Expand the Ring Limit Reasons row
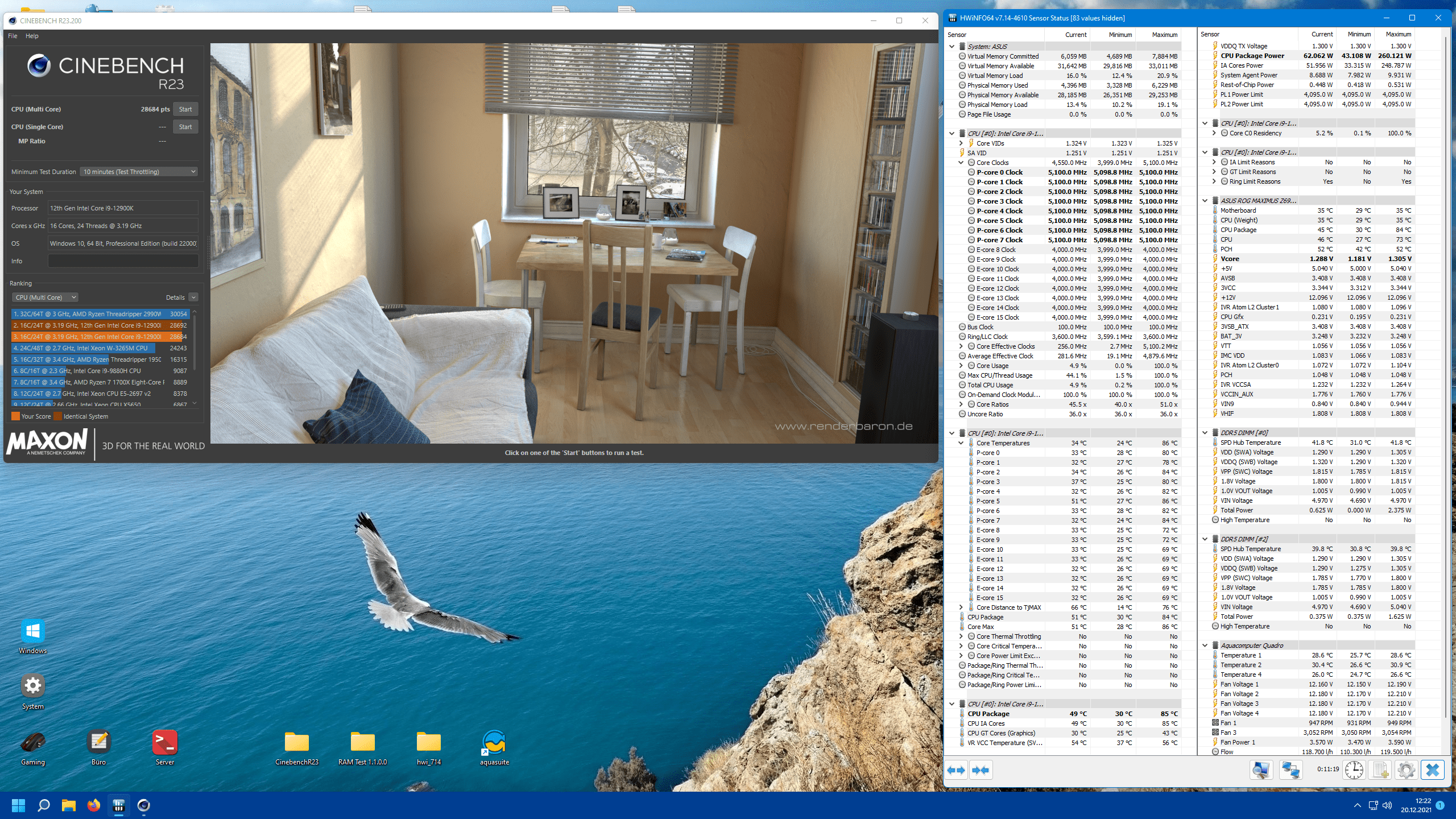Image resolution: width=1456 pixels, height=819 pixels. pos(1214,181)
